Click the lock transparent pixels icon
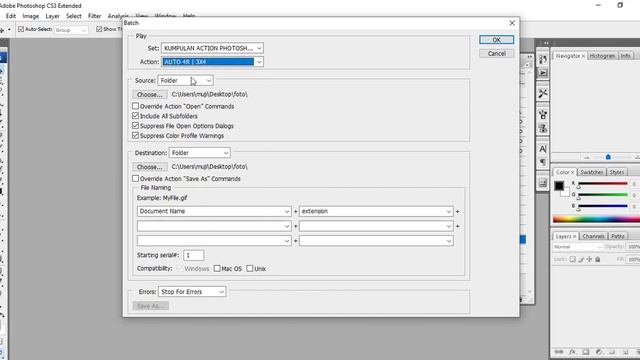This screenshot has width=640, height=360. click(572, 259)
